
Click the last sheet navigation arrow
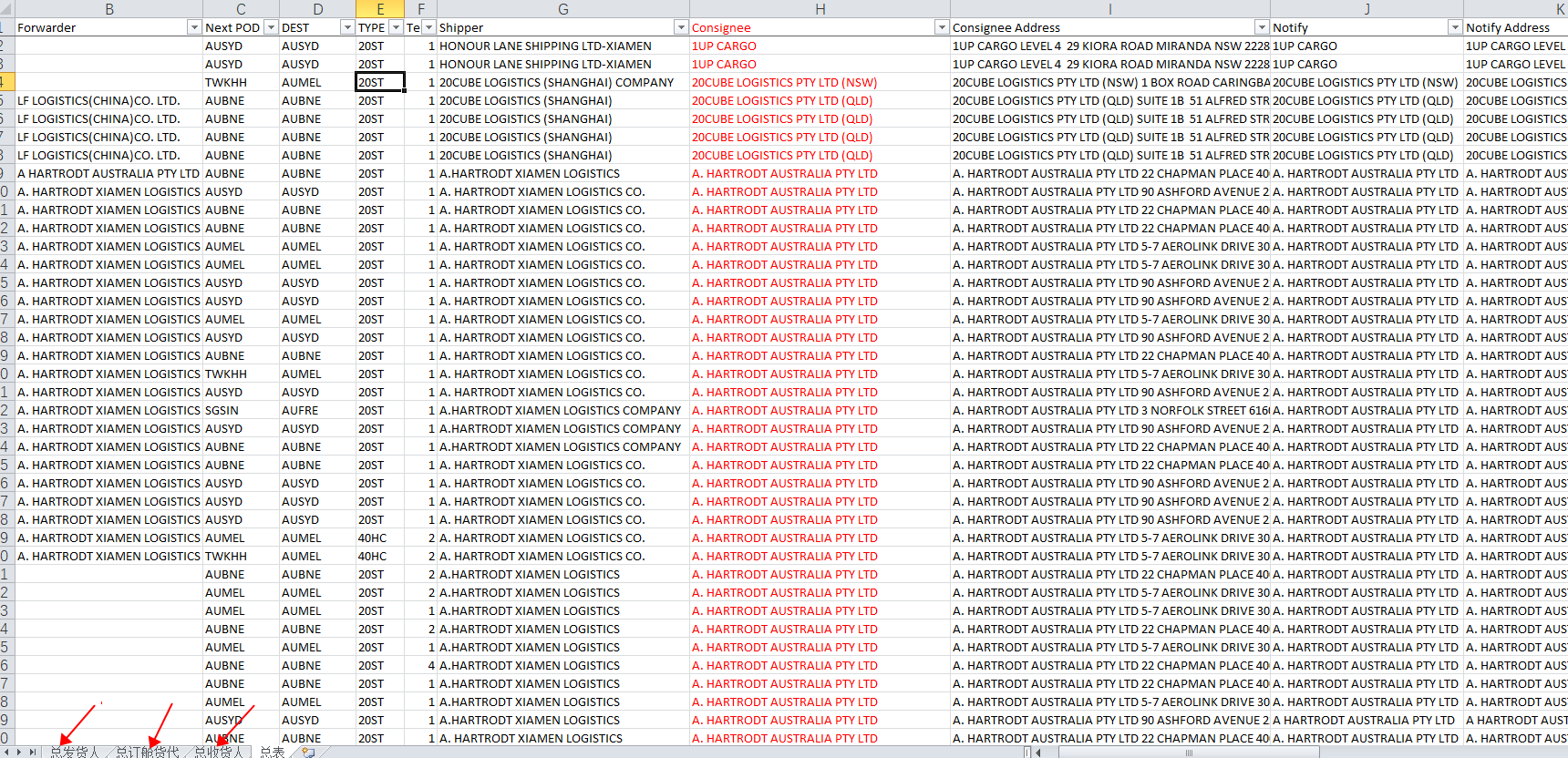point(34,752)
